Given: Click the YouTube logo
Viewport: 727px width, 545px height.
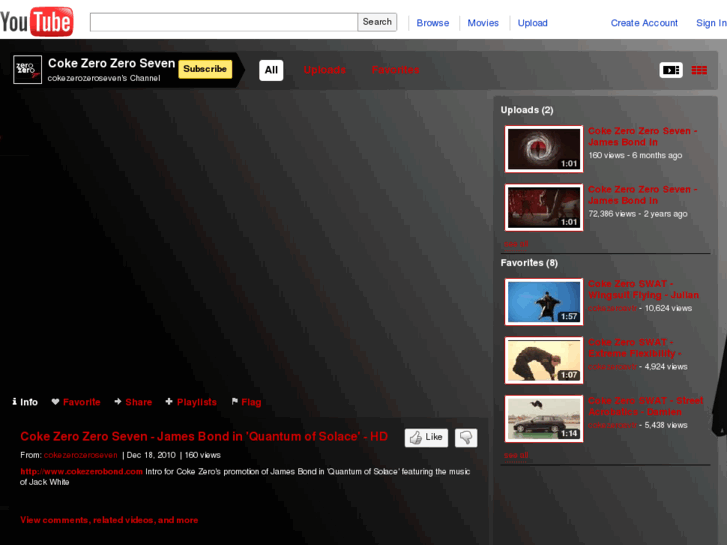Looking at the screenshot, I should (37, 21).
